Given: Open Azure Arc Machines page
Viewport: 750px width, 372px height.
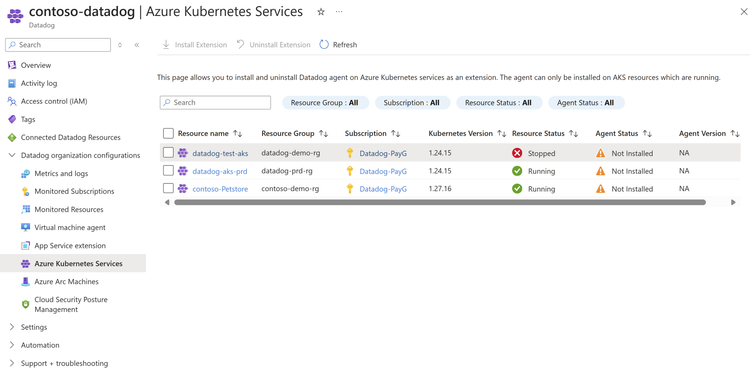Looking at the screenshot, I should (66, 282).
